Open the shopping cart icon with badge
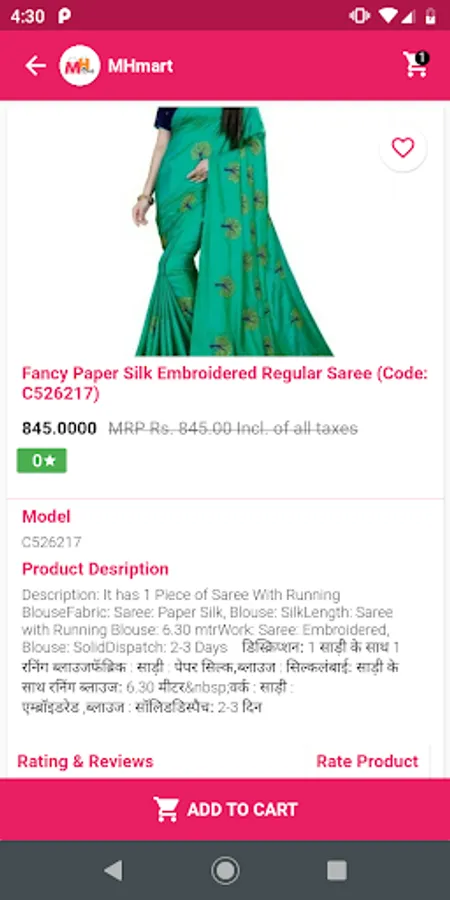 point(416,64)
